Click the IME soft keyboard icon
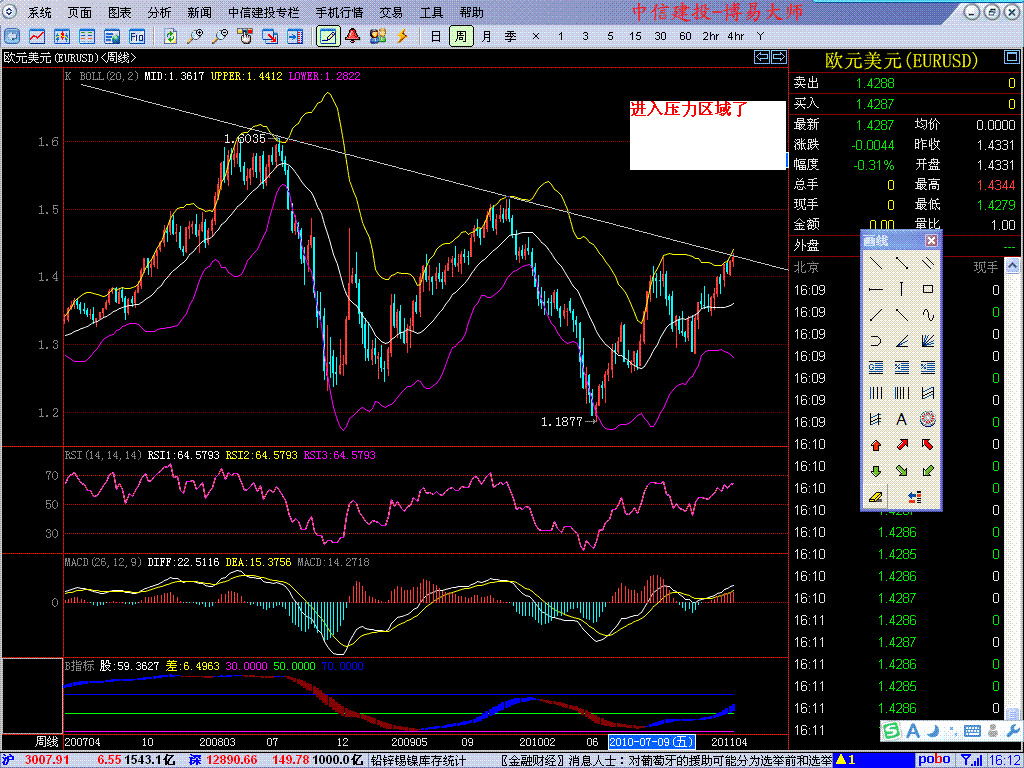Viewport: 1024px width, 768px height. 972,730
